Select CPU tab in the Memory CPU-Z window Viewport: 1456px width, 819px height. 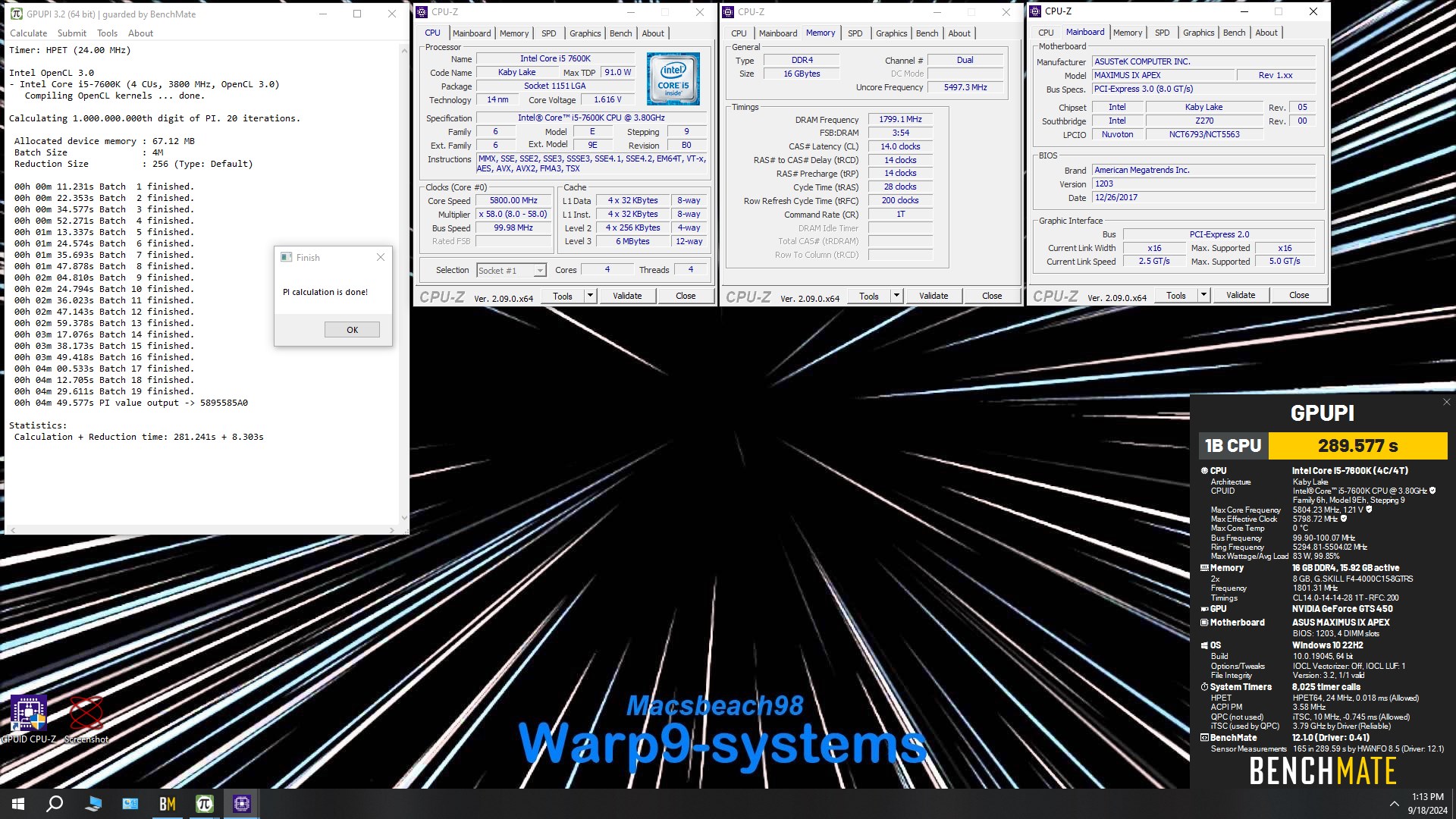click(739, 33)
